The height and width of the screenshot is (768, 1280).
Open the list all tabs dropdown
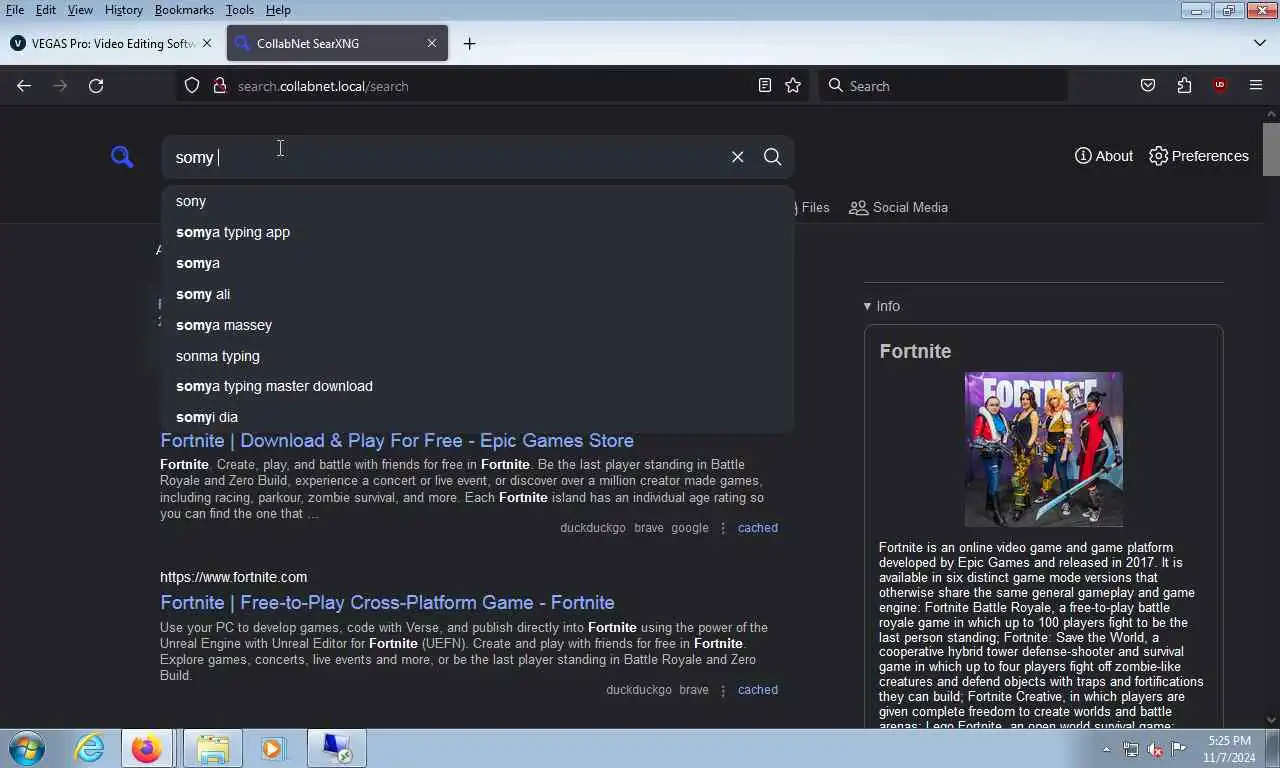coord(1260,43)
